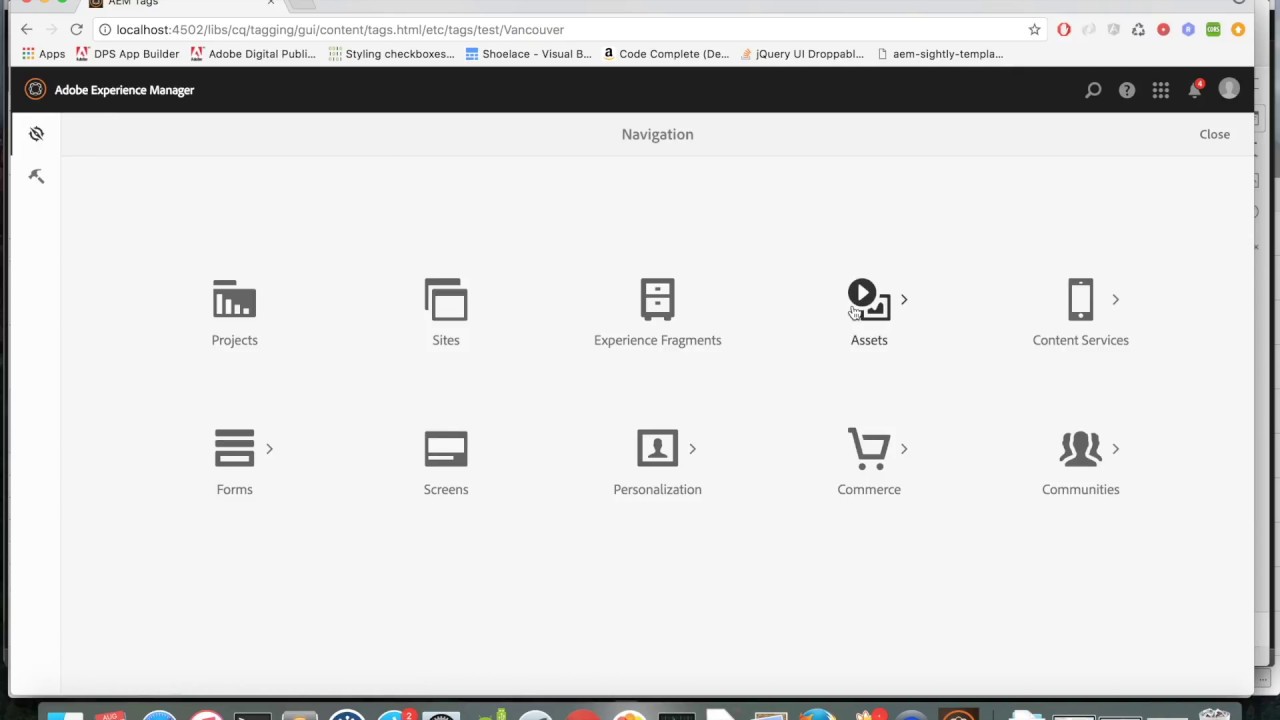View notifications bell with 4 badge
Viewport: 1280px width, 720px height.
click(x=1195, y=89)
